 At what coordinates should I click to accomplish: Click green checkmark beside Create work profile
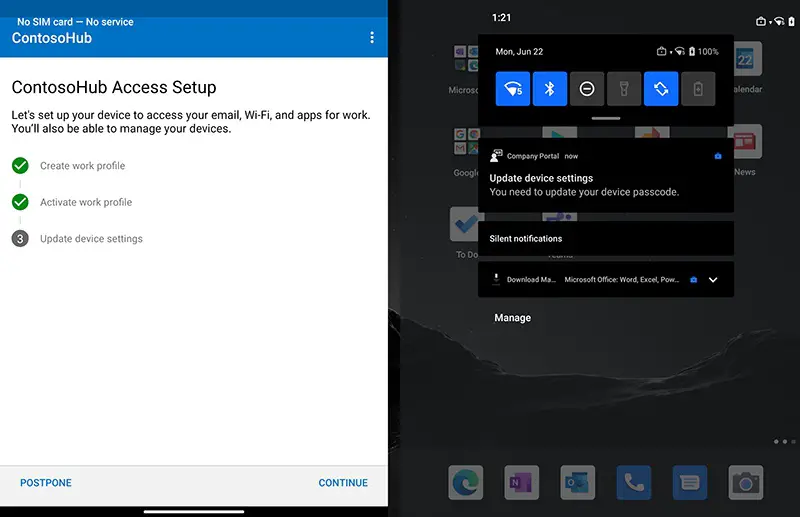[20, 166]
